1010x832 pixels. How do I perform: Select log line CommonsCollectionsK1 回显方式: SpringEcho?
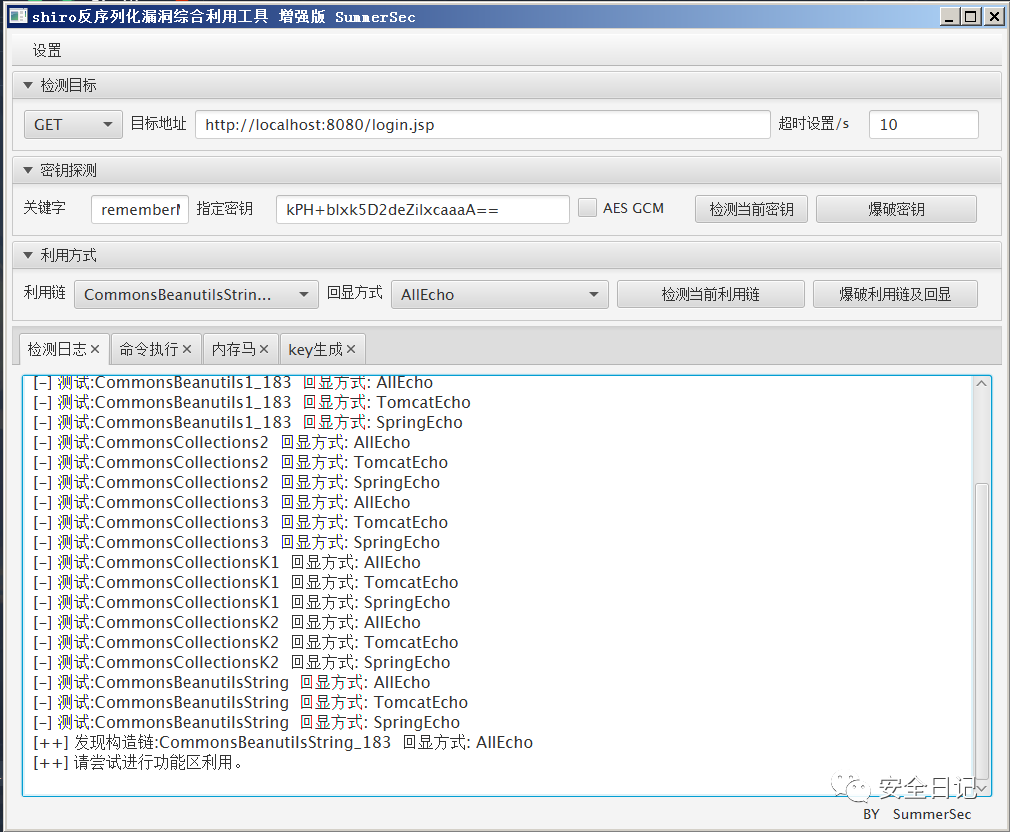(x=242, y=602)
